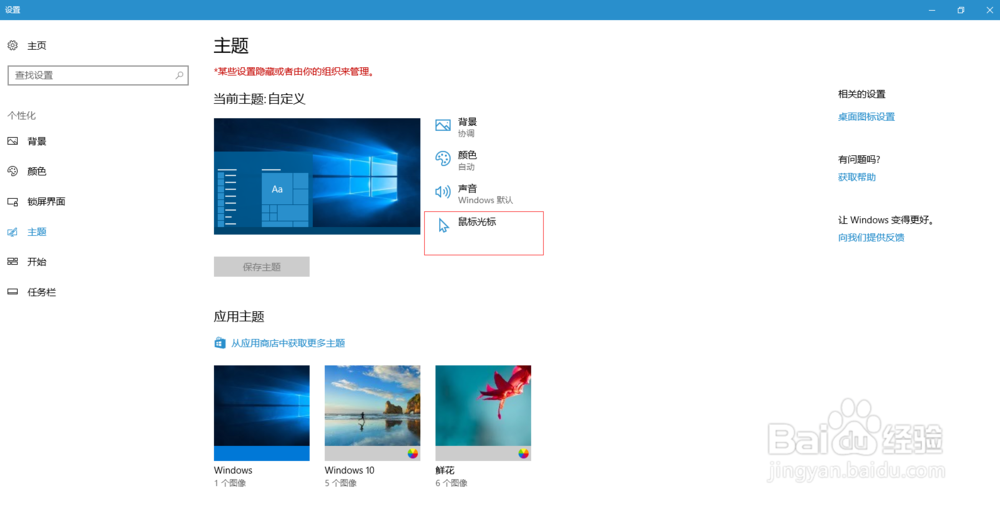Click the 让 Windows 变得更好 label
Screen dimensions: 1000x505
pyautogui.click(x=886, y=220)
